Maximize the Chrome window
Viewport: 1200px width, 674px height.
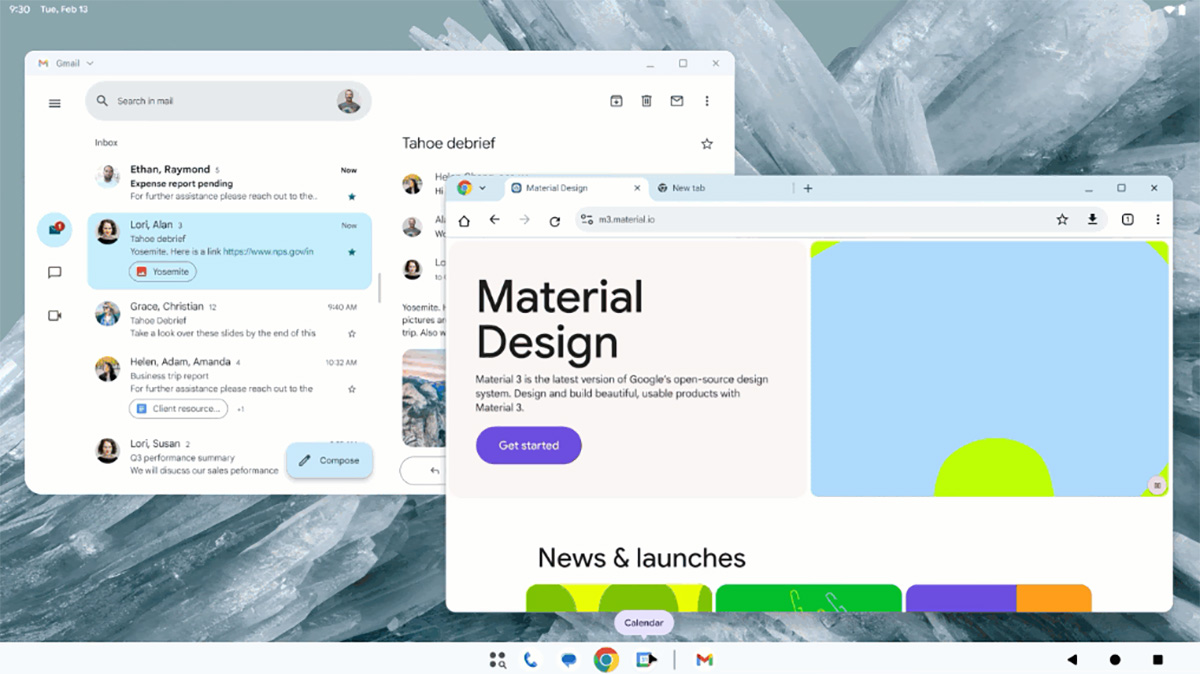point(1122,188)
